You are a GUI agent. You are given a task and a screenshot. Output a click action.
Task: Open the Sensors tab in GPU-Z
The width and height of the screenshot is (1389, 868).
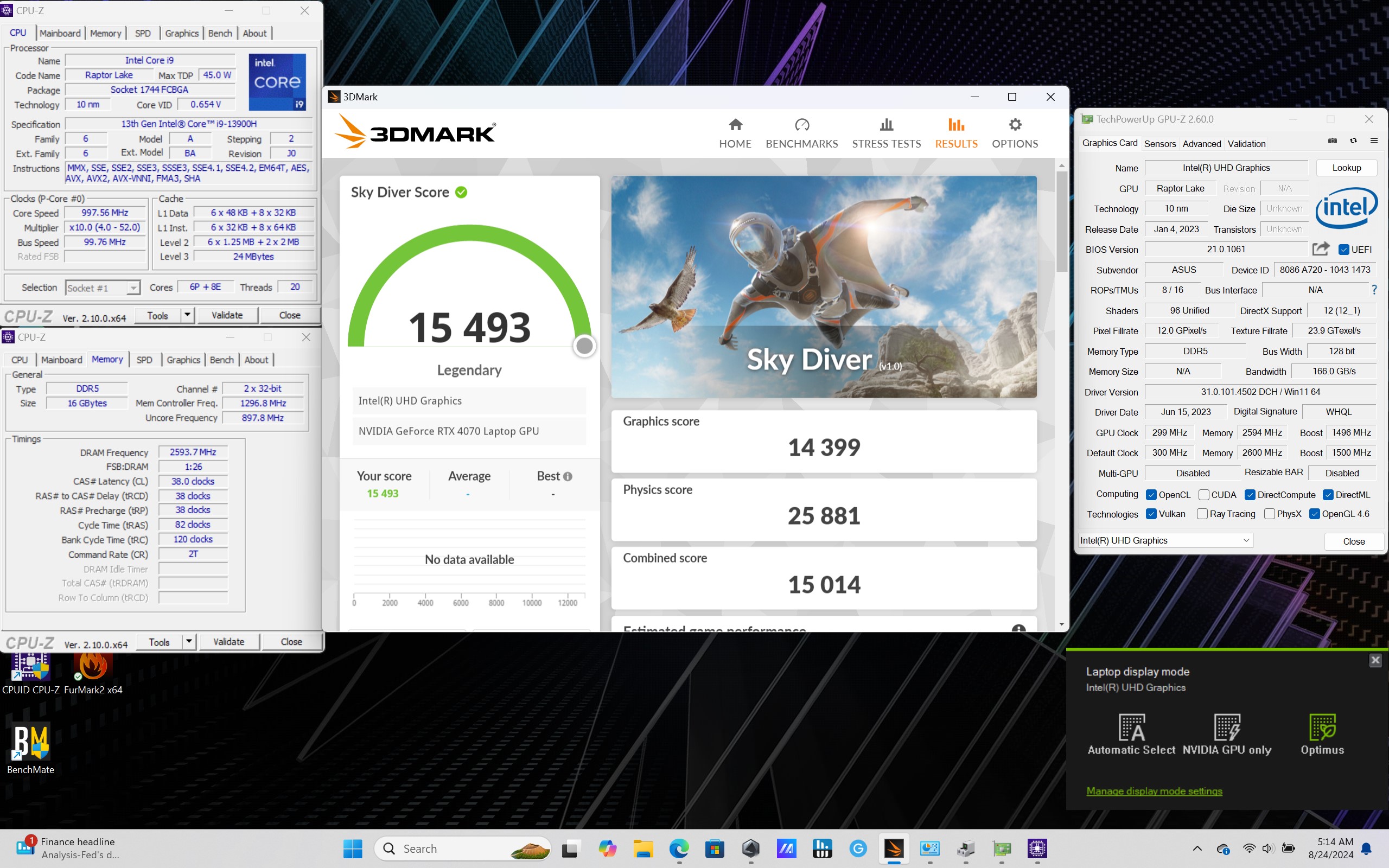tap(1160, 144)
